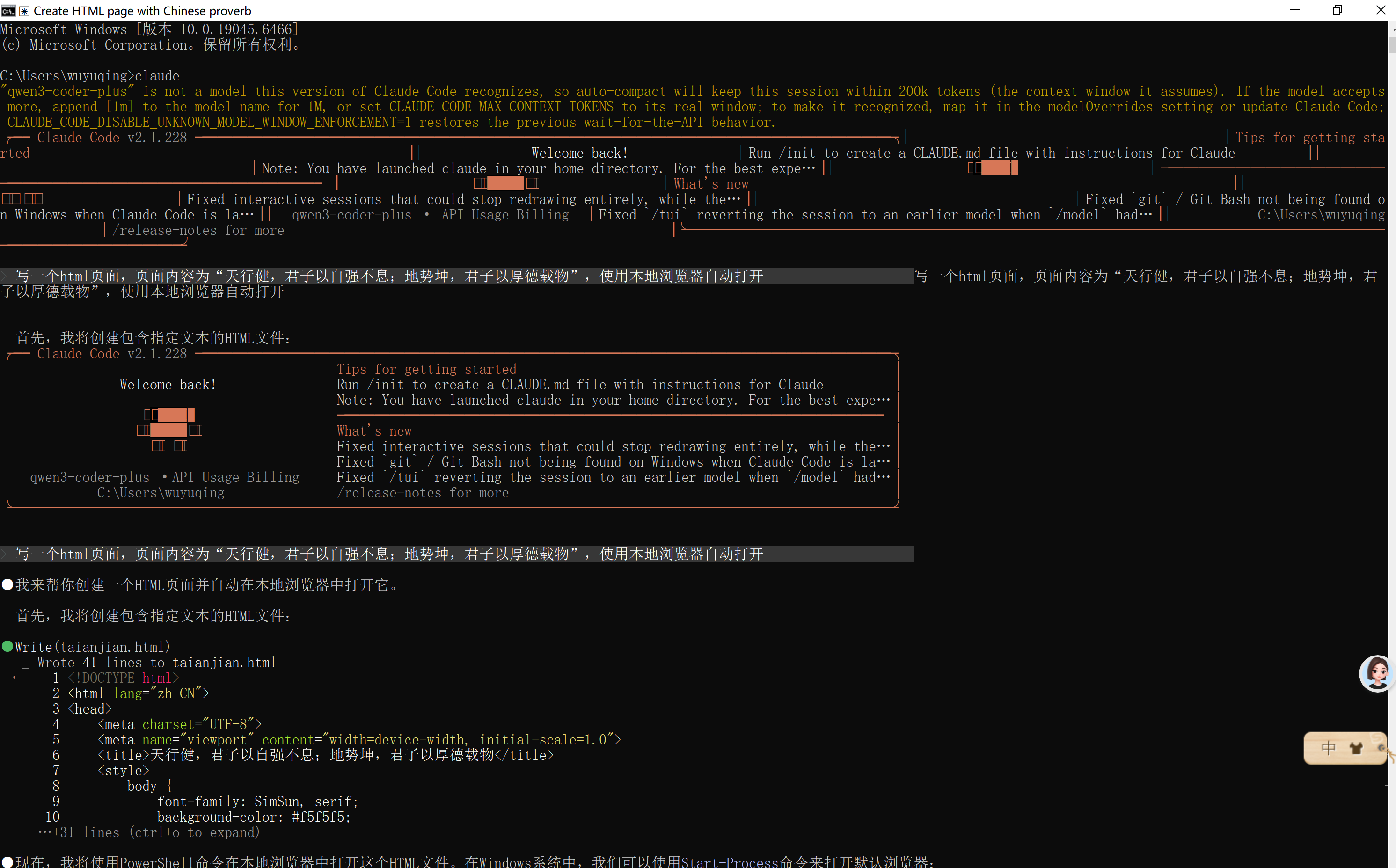Click the 'CLAUDE_CODE_MAX_CONTEXT_TOKENS' variable name

point(502,107)
